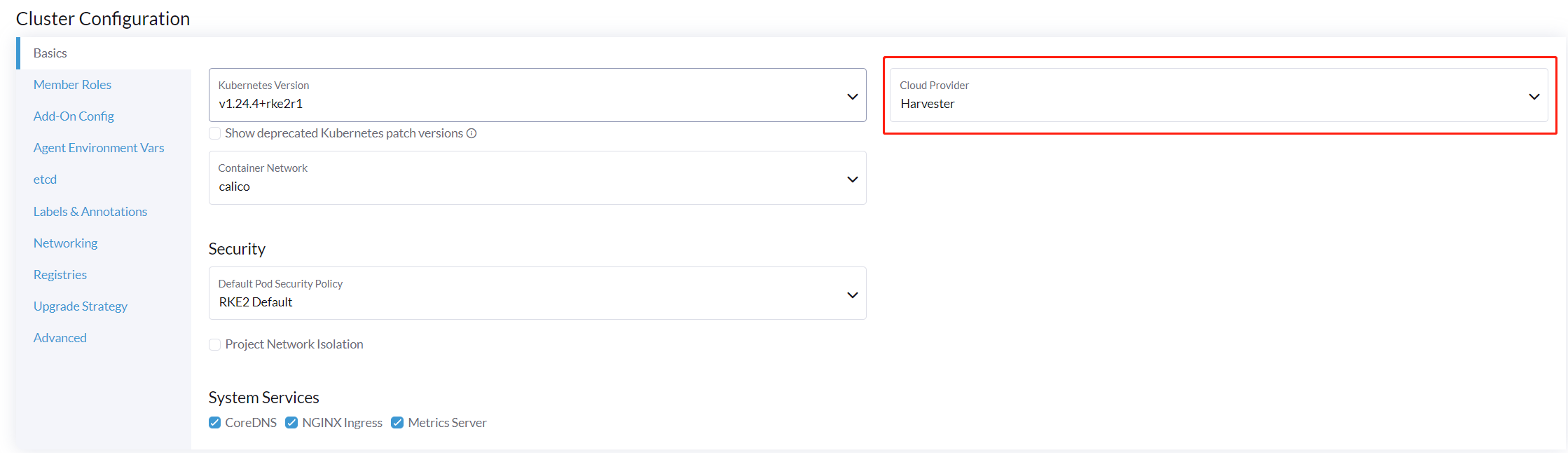
Task: Disable the CoreDNS system service
Action: [x=214, y=422]
